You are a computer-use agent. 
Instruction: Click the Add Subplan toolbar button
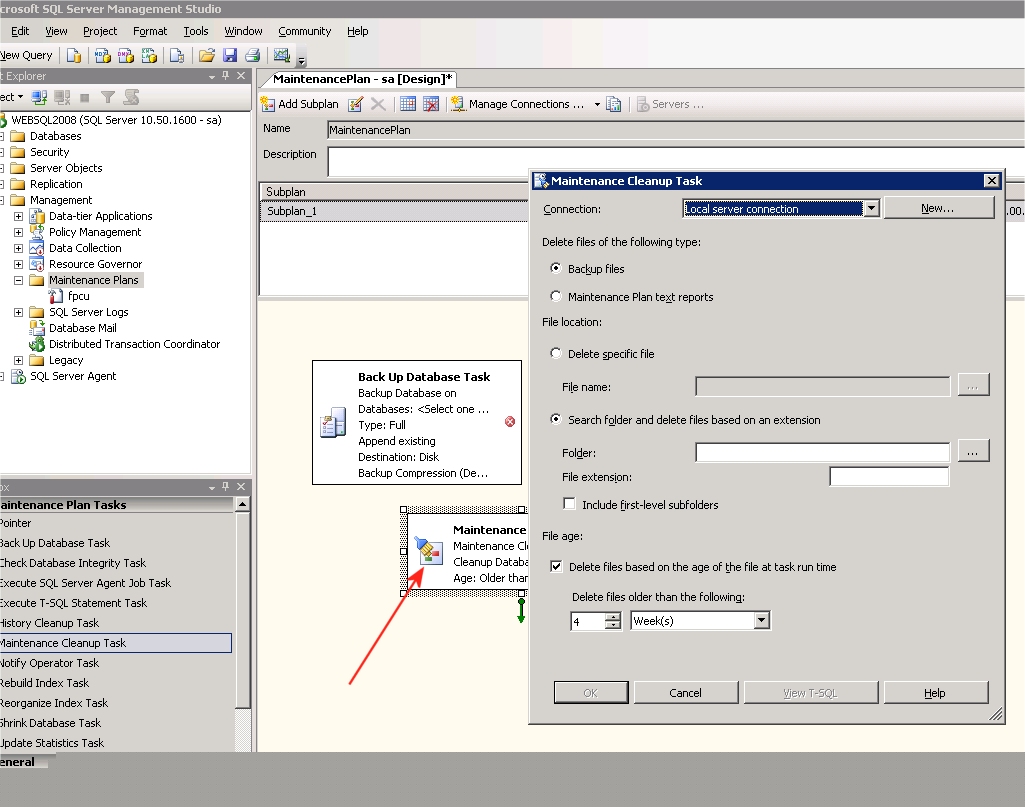(299, 104)
